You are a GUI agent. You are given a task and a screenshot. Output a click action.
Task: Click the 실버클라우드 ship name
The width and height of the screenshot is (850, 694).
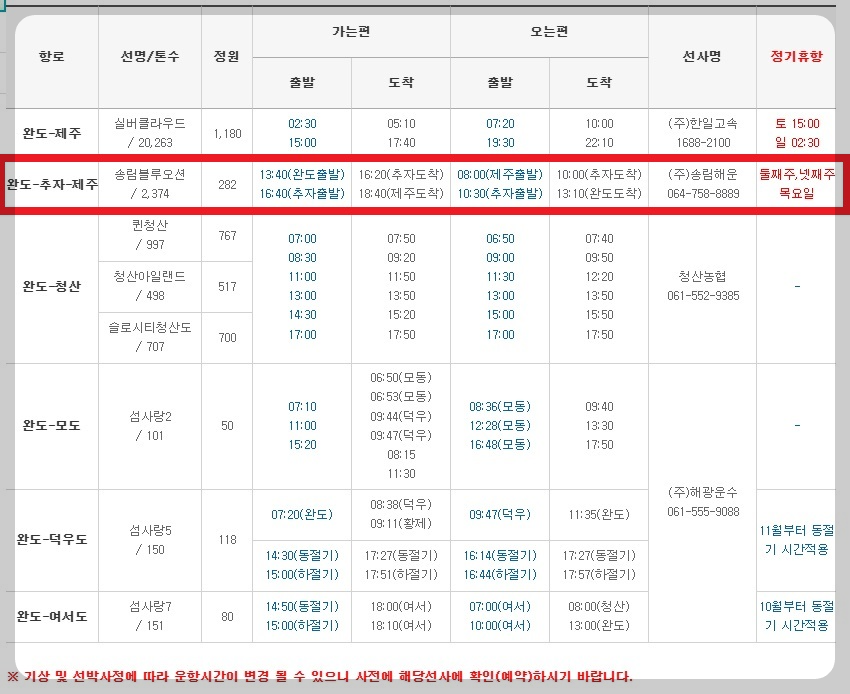coord(150,124)
